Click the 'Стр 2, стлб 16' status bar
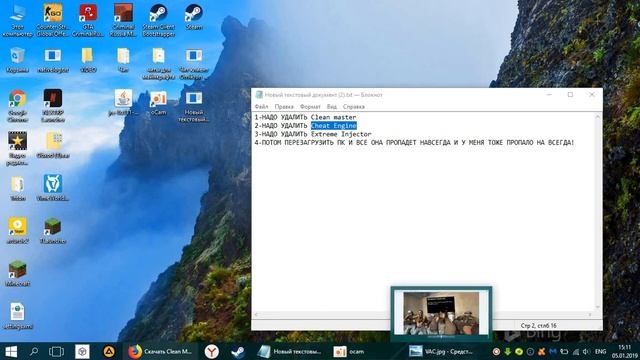The height and width of the screenshot is (360, 640). tap(538, 326)
